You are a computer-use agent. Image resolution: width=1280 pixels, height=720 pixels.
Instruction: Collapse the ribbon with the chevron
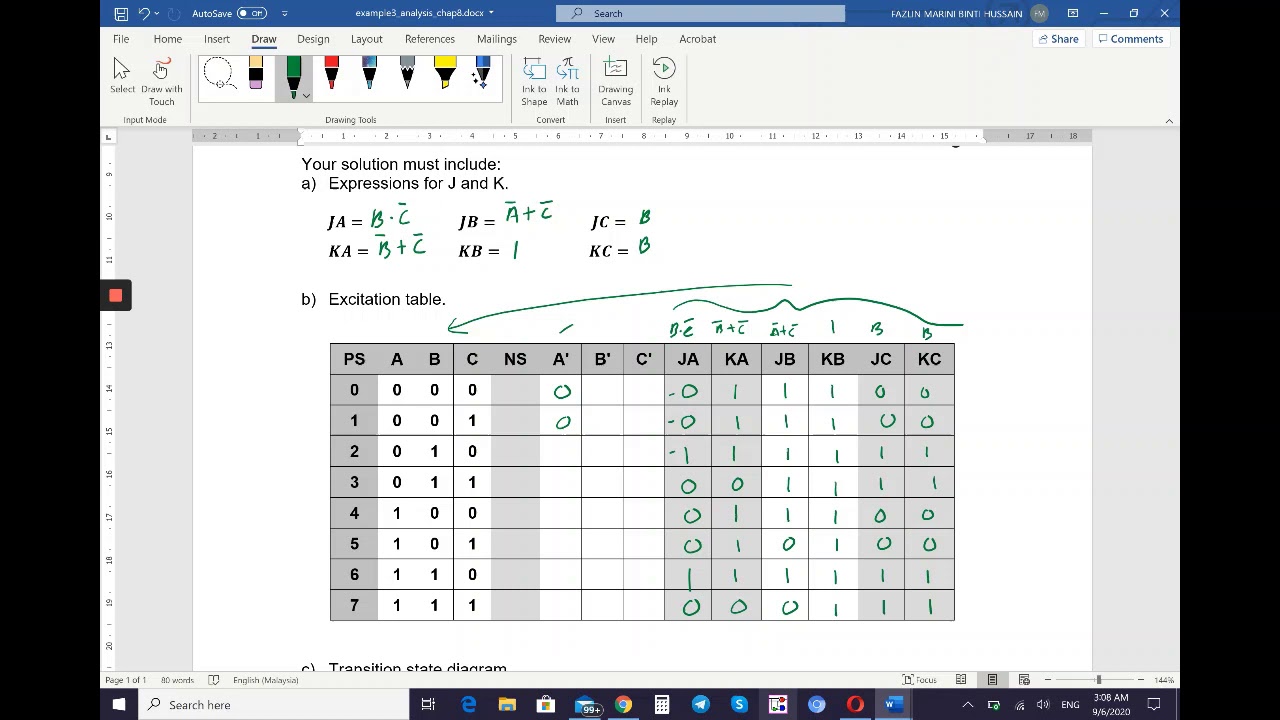pyautogui.click(x=1169, y=121)
